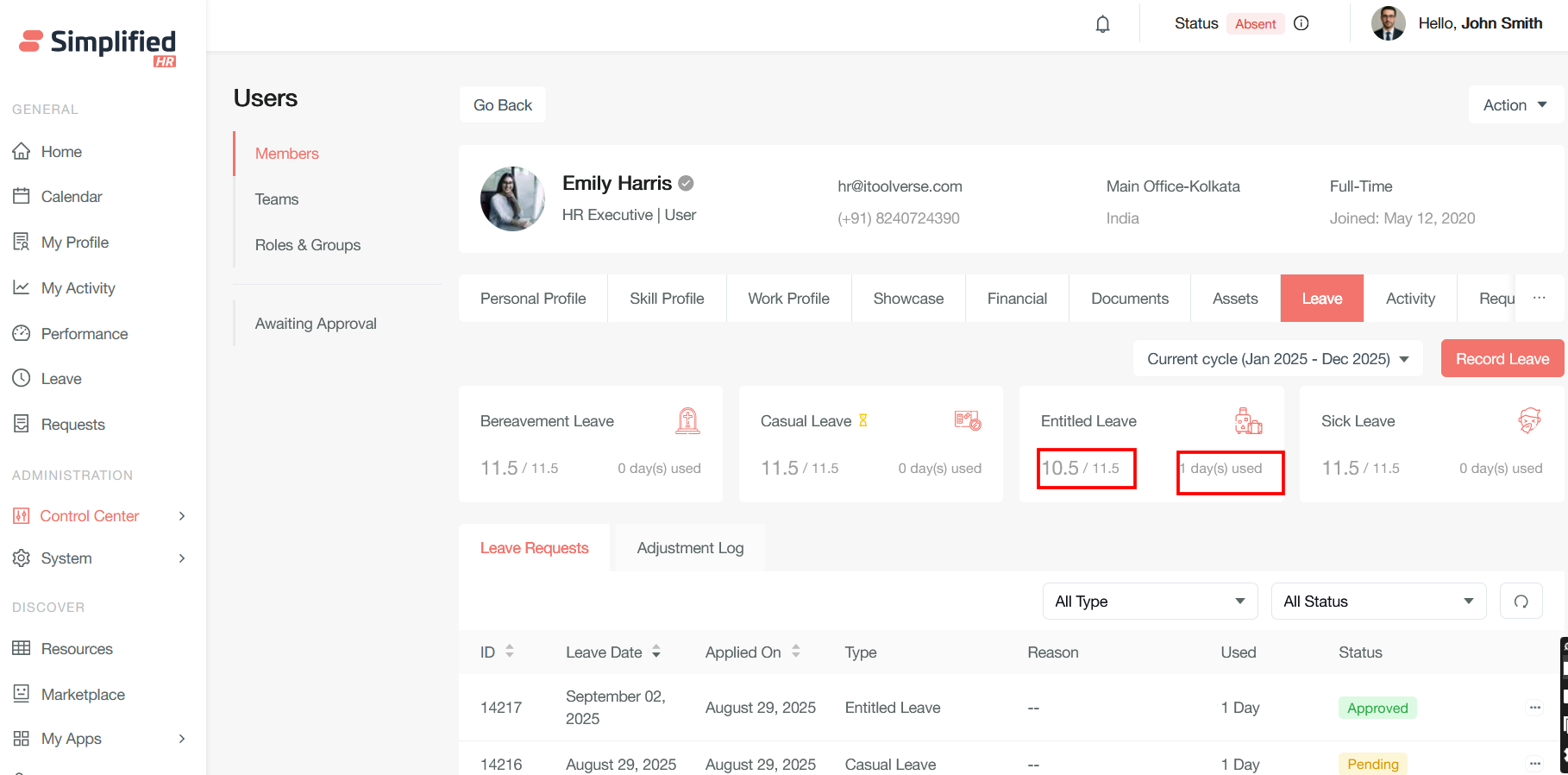
Task: Click the Sick Leave icon
Action: coord(1529,420)
